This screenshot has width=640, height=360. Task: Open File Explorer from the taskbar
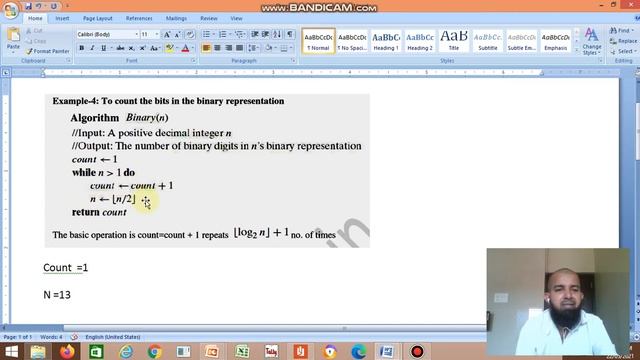[x=38, y=351]
